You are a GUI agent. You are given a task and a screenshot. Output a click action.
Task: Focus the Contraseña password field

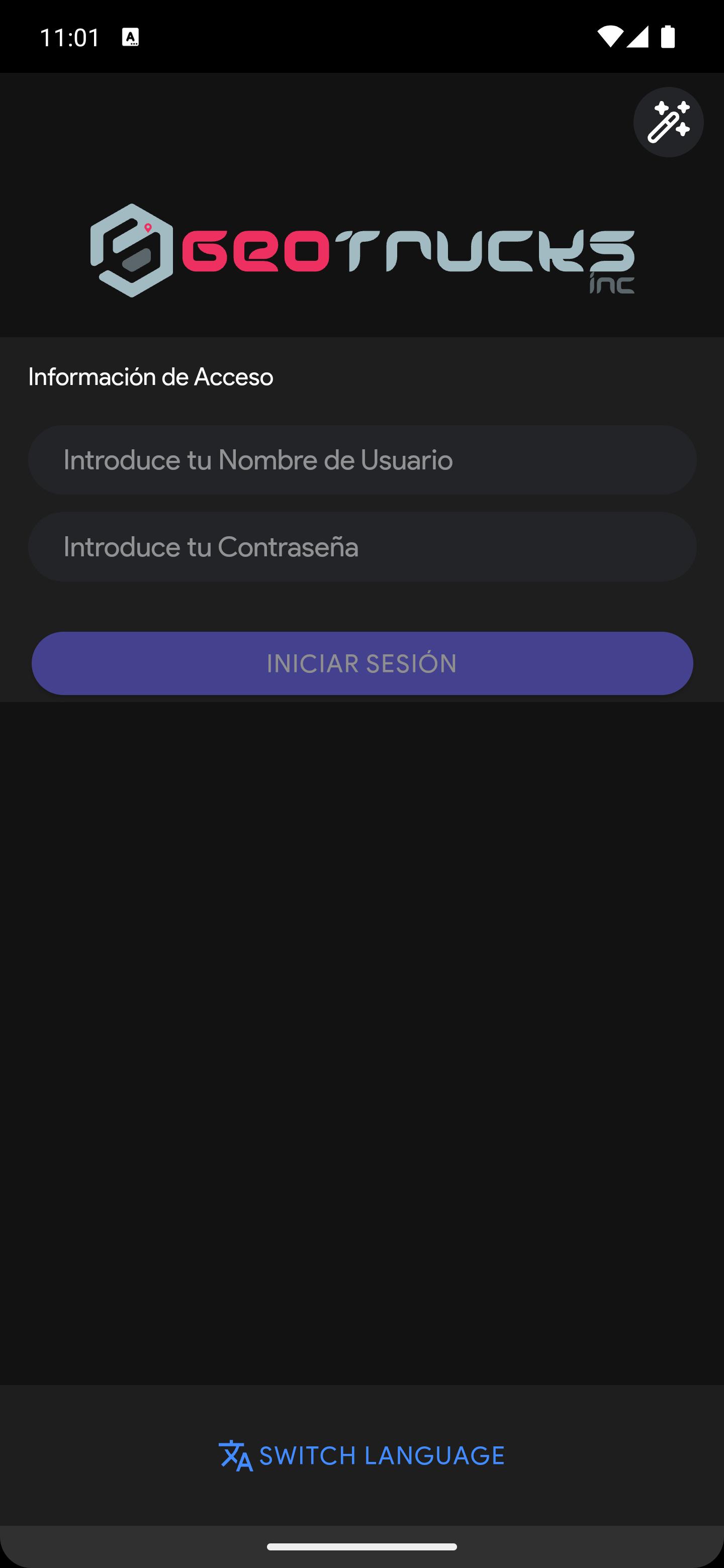363,547
